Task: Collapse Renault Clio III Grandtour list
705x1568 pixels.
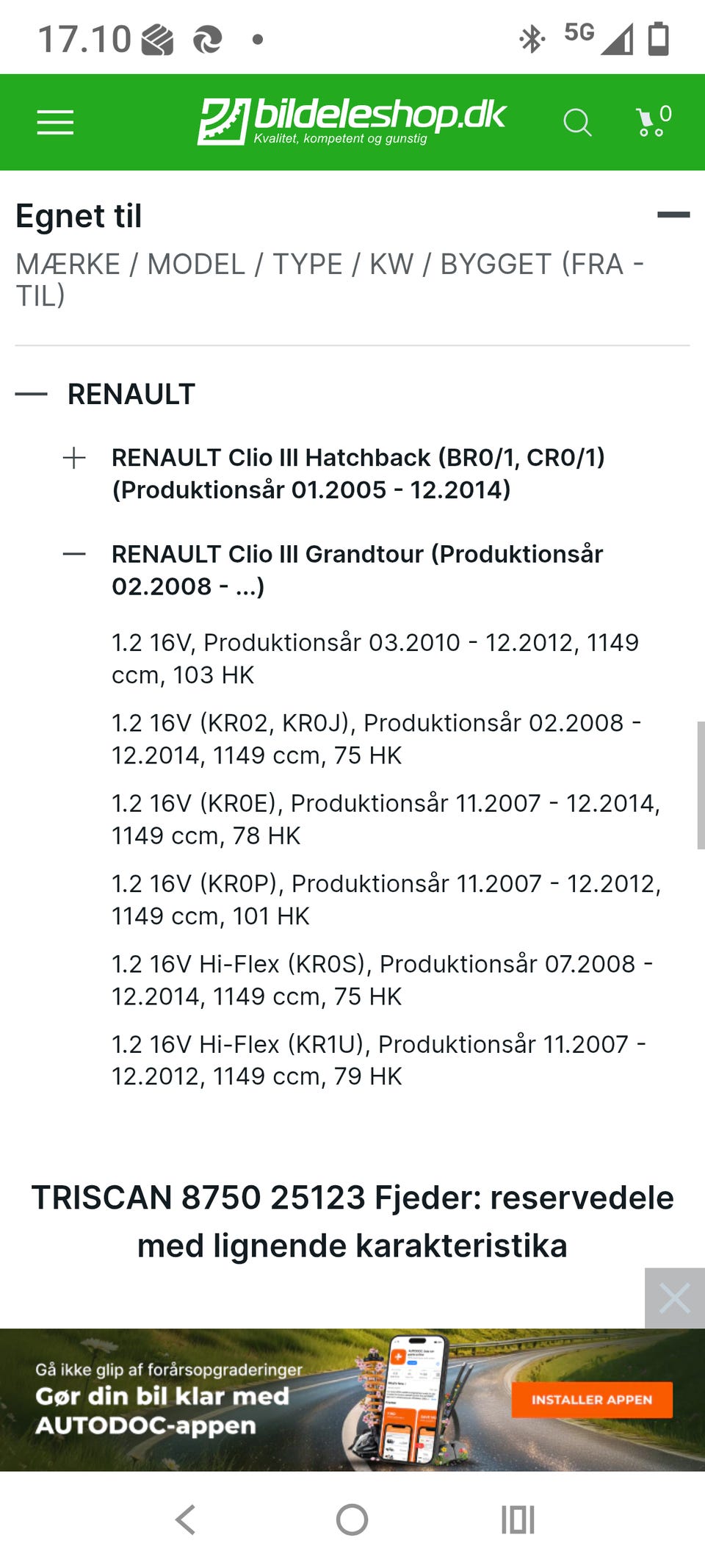Action: 74,555
